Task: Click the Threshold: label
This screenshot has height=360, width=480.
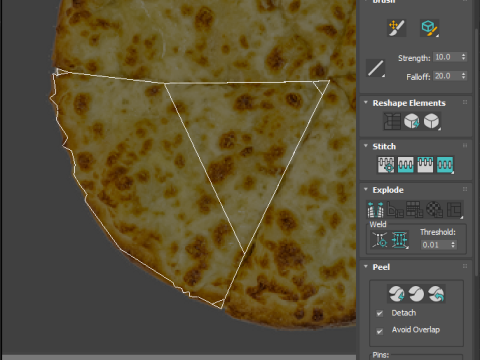Action: (438, 232)
